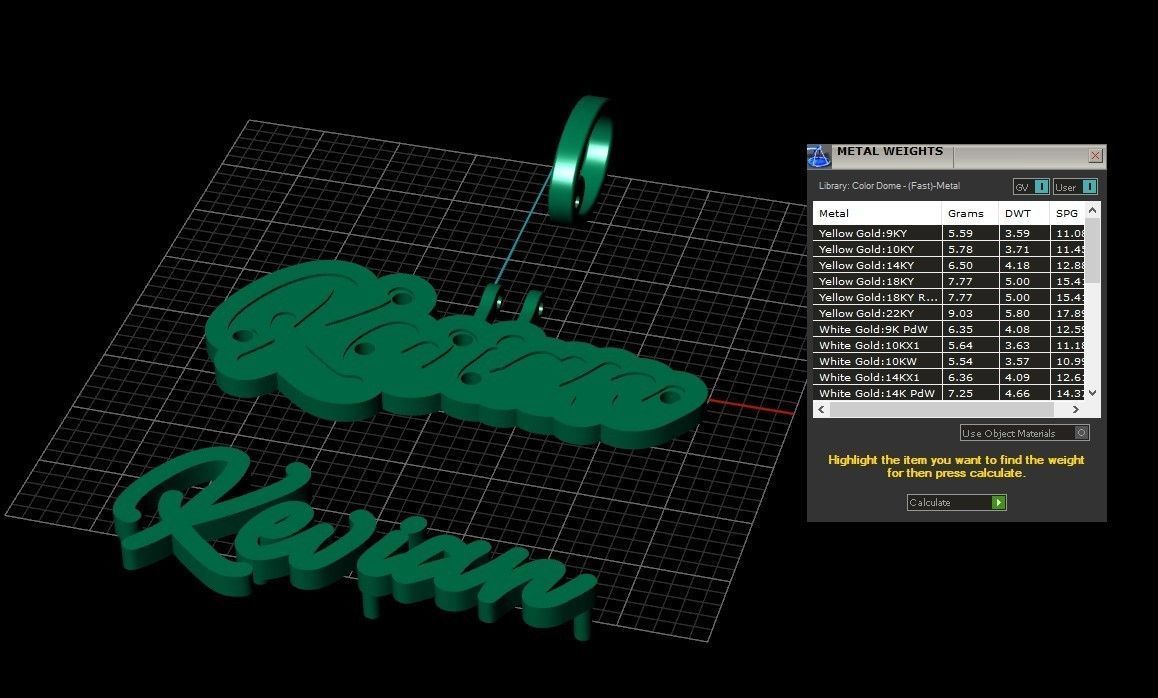Select the Yellow Gold:18KY R... row

(949, 297)
